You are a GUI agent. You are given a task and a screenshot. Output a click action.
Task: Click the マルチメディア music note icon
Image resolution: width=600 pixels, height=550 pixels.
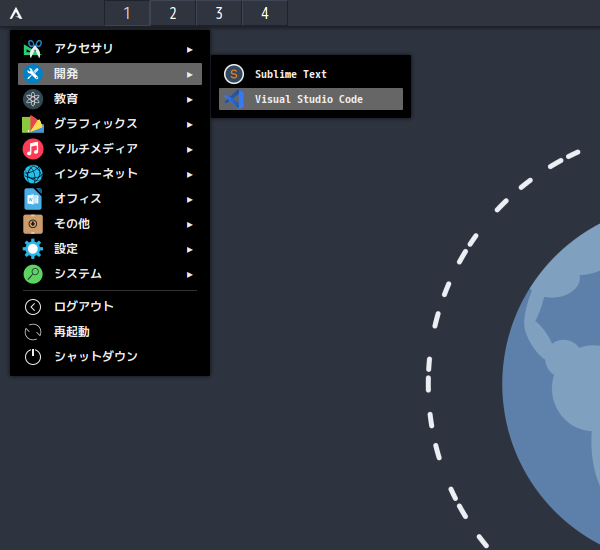pos(33,149)
